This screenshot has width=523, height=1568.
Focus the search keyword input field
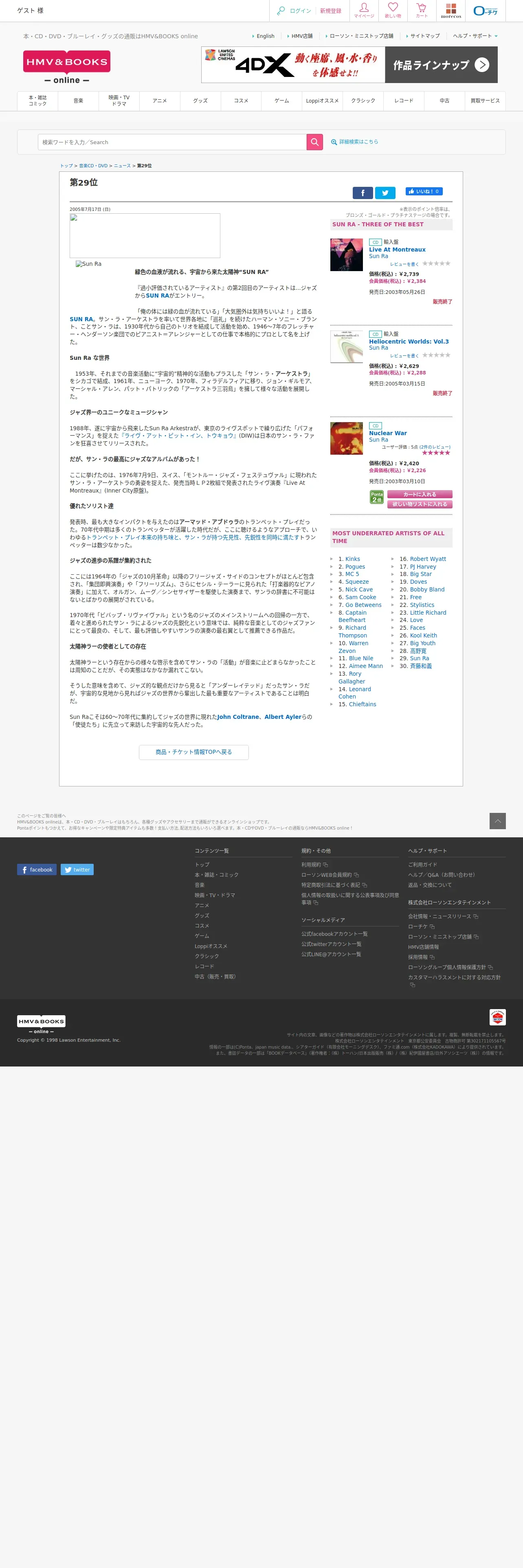pos(172,142)
